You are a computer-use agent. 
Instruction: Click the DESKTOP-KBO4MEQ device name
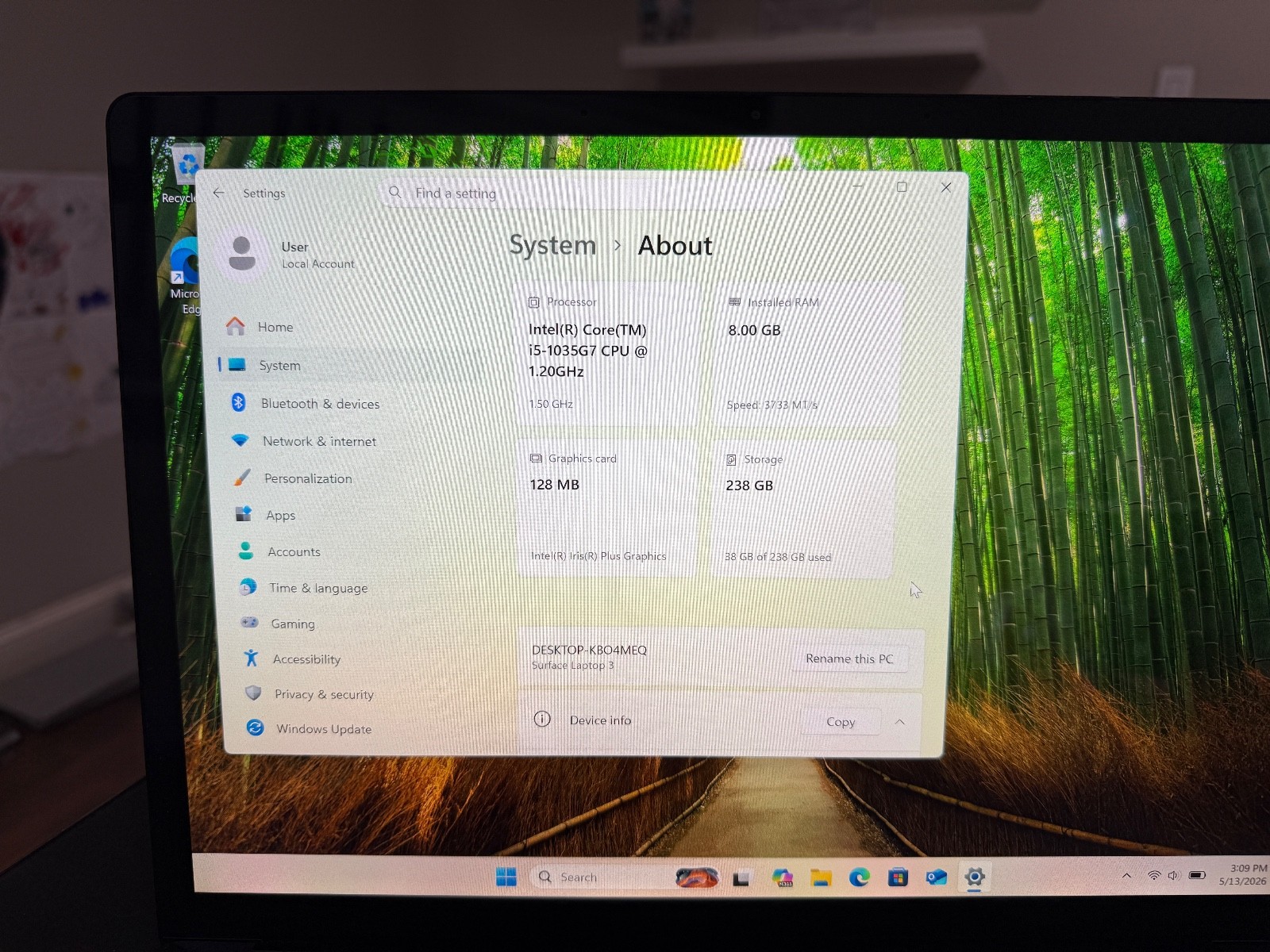point(589,650)
